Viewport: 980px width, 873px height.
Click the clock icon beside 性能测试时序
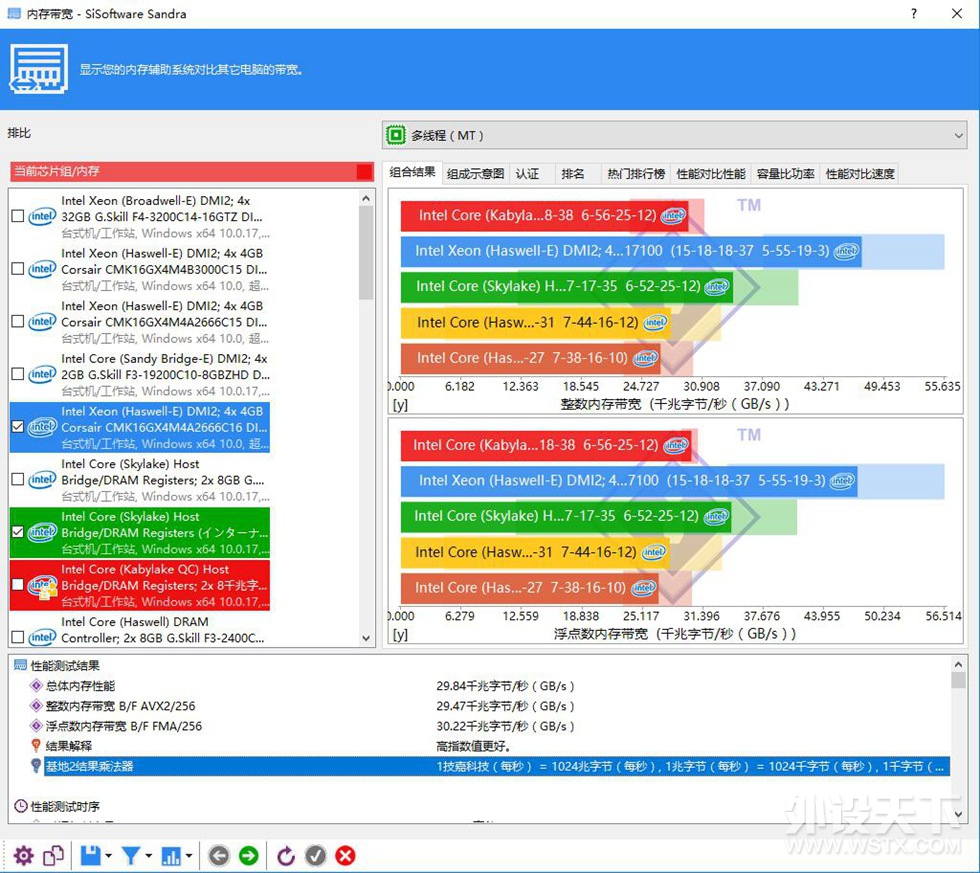coord(21,806)
